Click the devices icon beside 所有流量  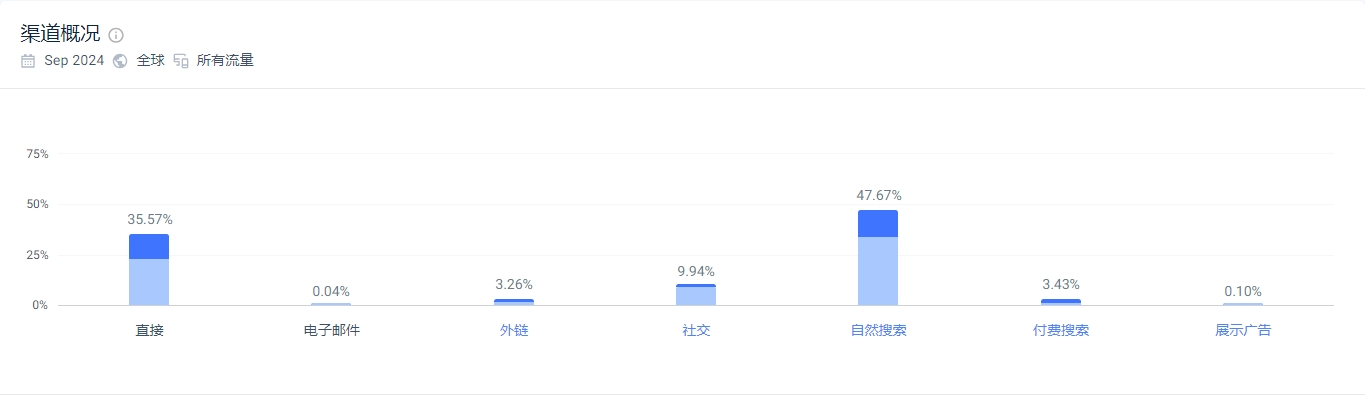point(181,61)
